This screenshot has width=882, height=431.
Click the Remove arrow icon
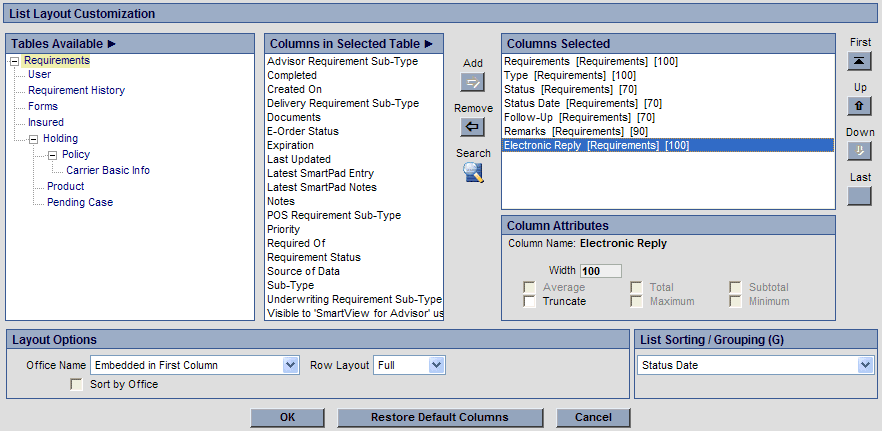473,127
